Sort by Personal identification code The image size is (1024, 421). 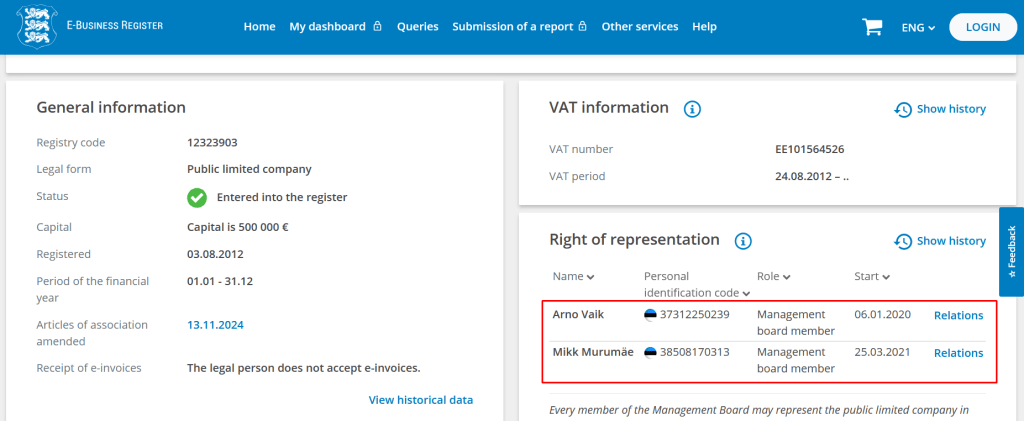pos(695,285)
